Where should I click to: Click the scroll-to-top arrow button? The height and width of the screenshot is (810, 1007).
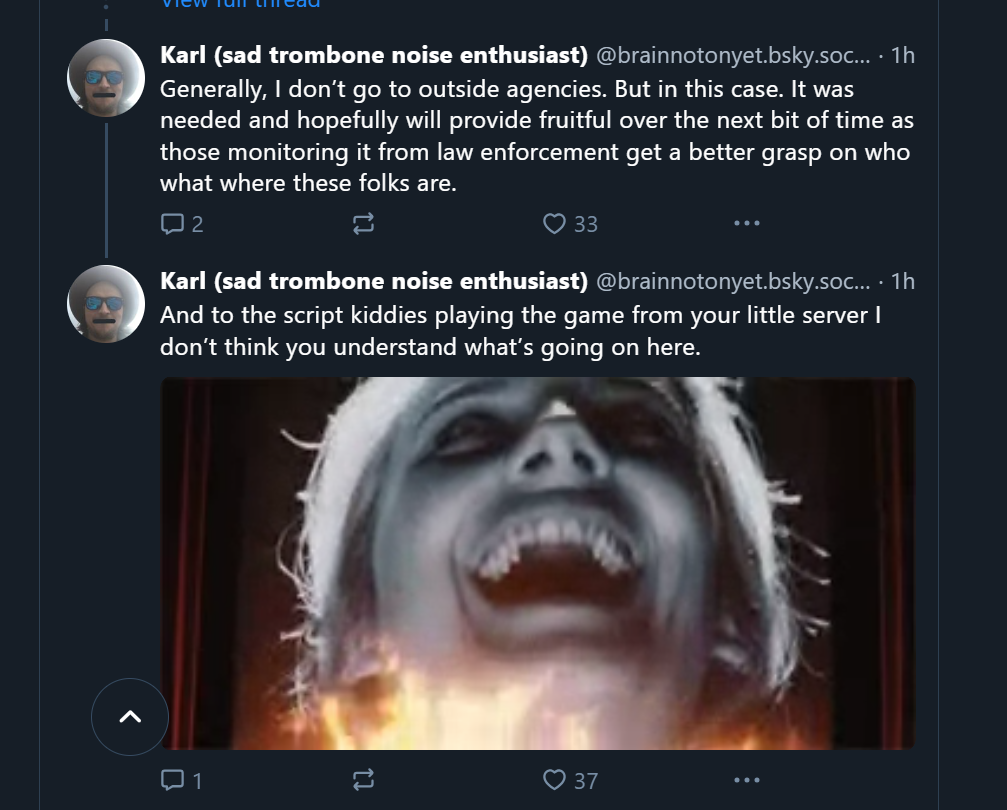coord(130,716)
